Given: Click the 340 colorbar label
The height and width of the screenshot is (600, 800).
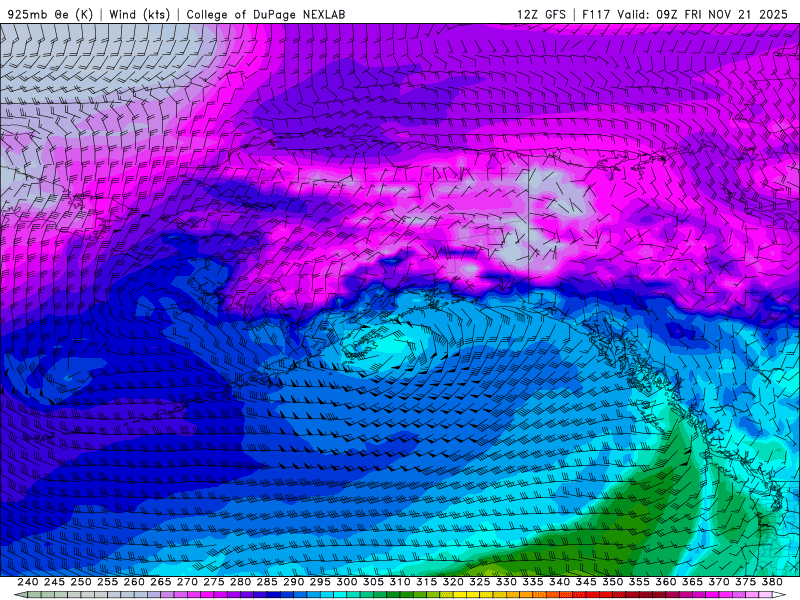Looking at the screenshot, I should (x=560, y=582).
